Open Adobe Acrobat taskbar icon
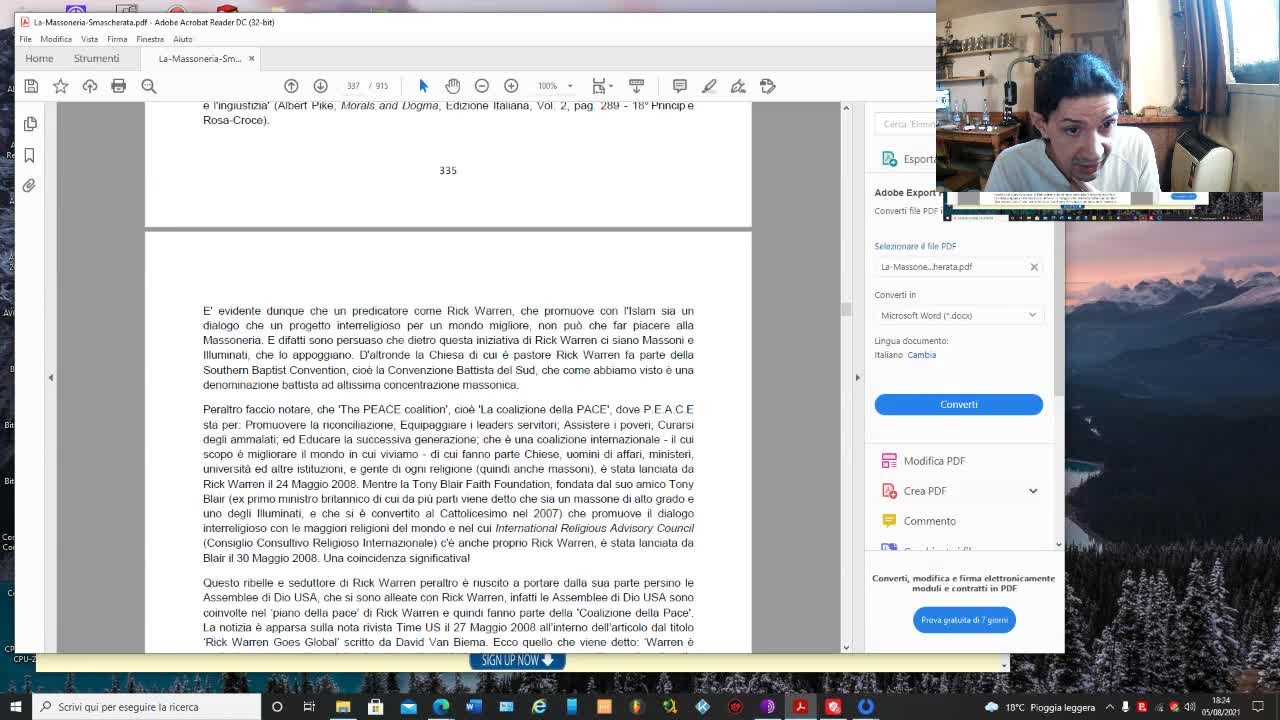 801,707
